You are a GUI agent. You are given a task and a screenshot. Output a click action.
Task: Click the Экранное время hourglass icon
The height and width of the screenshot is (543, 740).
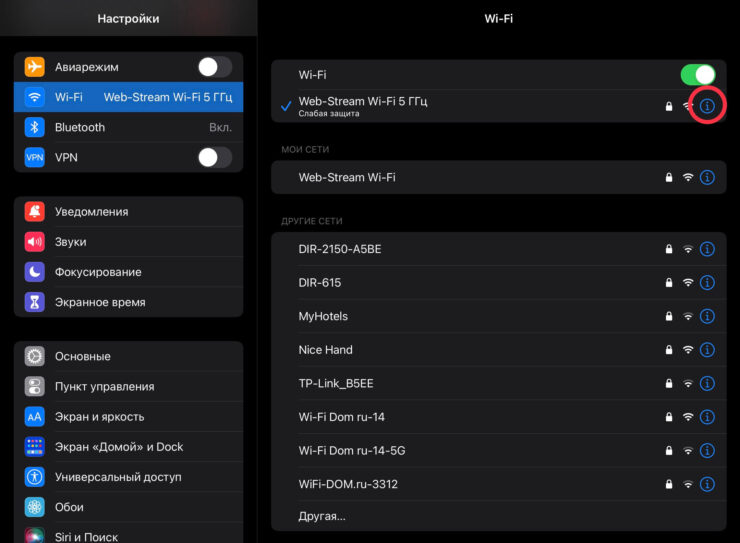coord(34,302)
